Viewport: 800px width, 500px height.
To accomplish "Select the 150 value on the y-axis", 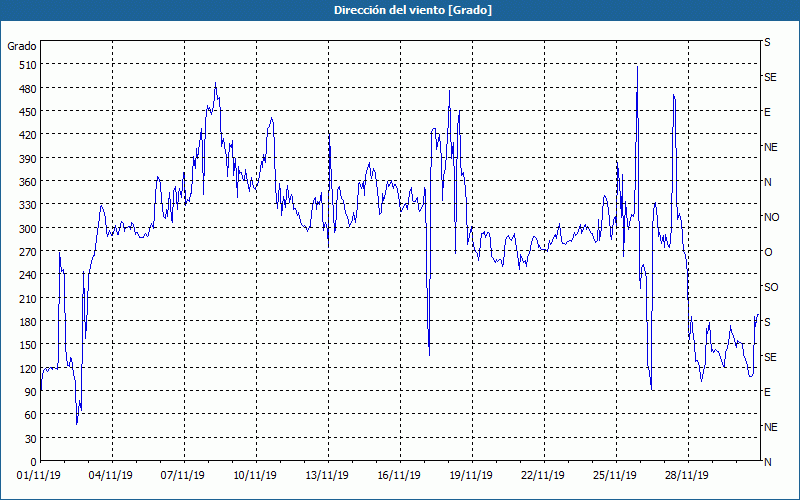I will [x=28, y=345].
